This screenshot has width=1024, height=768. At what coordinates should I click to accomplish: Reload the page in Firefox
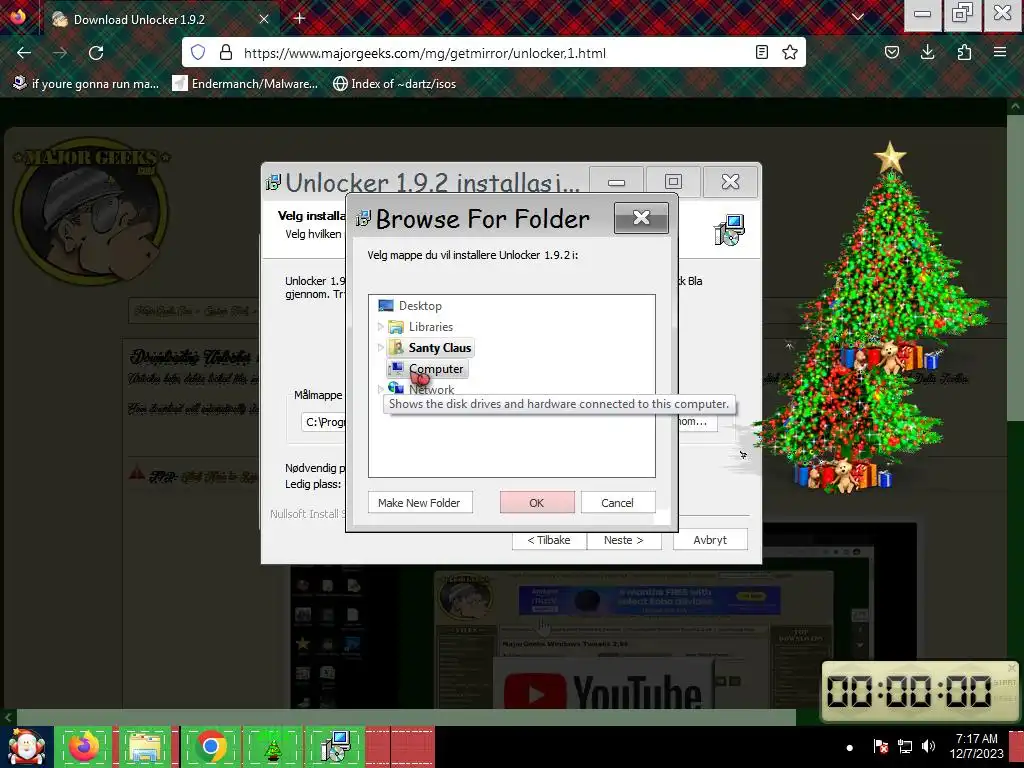96,53
